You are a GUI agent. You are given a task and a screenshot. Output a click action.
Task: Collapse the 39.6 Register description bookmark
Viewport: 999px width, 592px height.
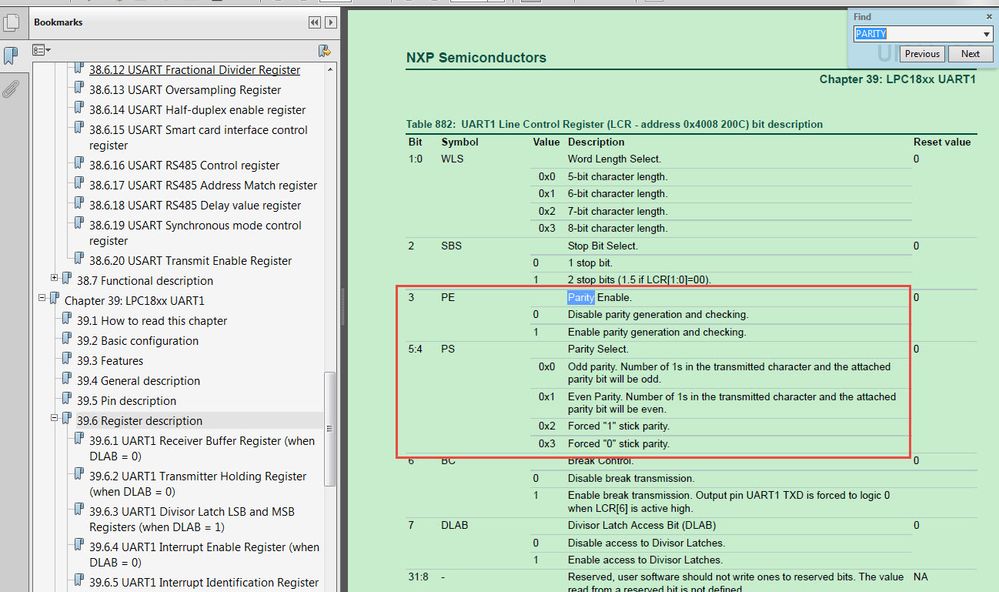click(x=54, y=418)
